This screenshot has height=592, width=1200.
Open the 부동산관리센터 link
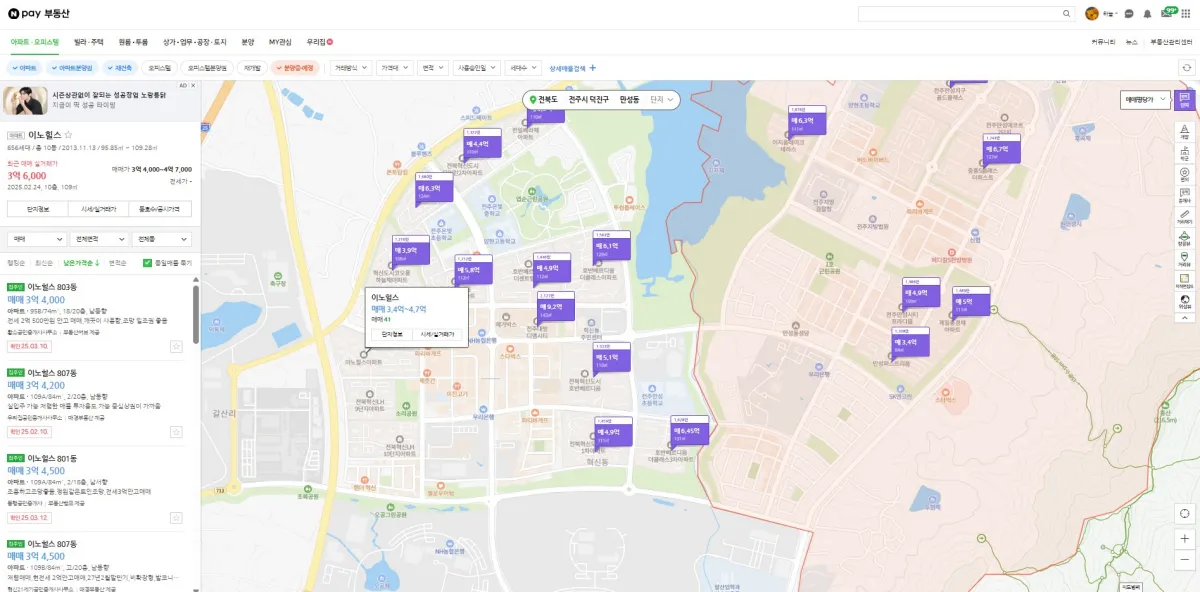(x=1171, y=42)
